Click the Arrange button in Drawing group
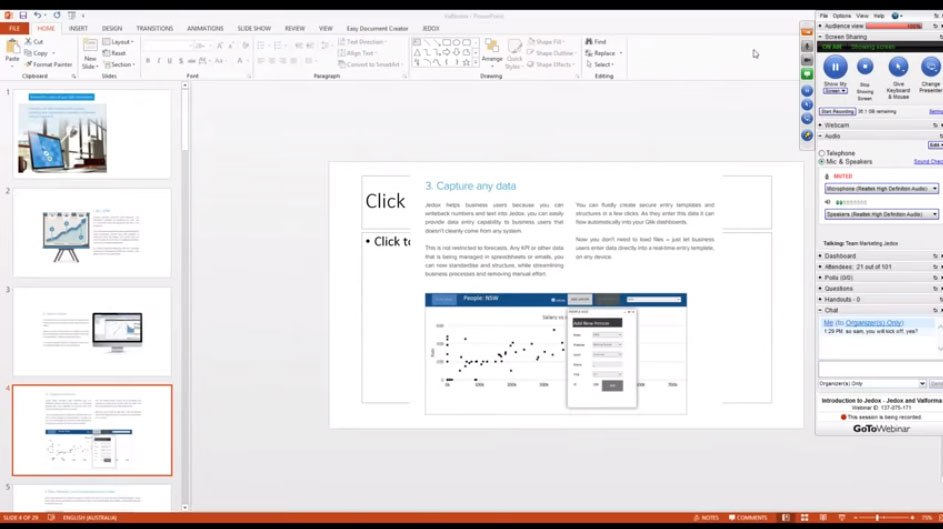This screenshot has width=943, height=529. [491, 51]
